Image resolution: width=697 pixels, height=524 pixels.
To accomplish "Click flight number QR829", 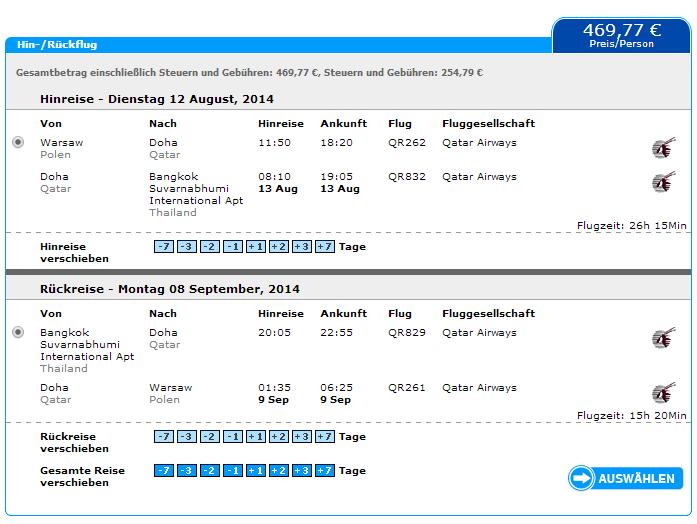I will pyautogui.click(x=407, y=333).
